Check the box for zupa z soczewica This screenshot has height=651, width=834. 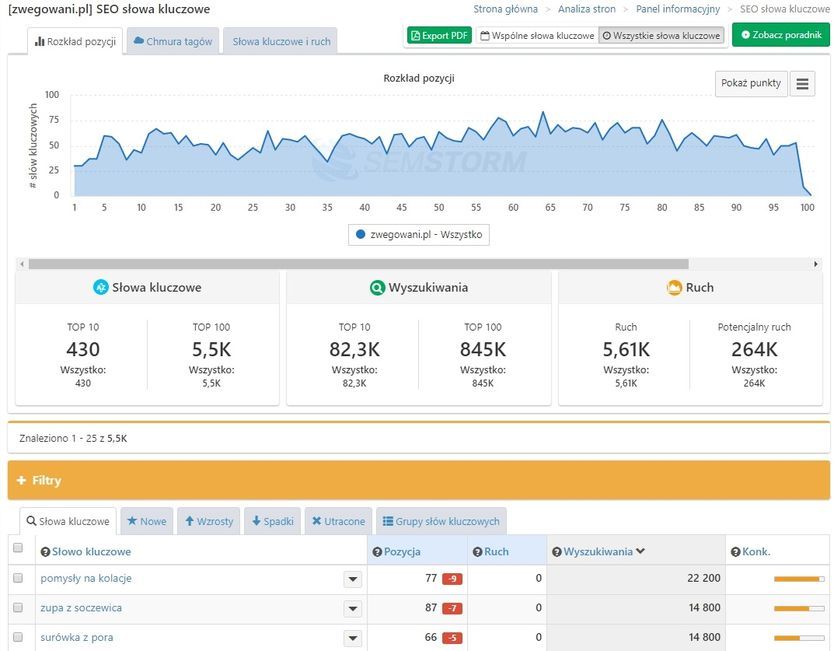point(17,608)
